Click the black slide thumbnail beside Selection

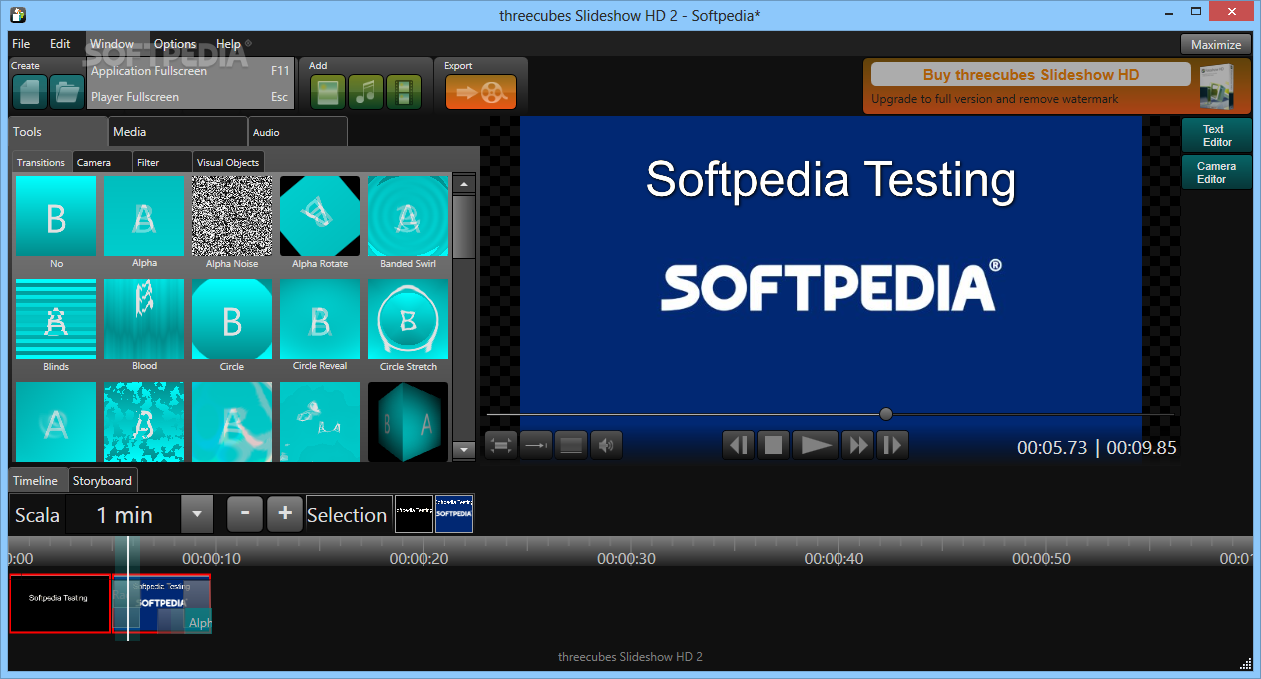tap(414, 513)
